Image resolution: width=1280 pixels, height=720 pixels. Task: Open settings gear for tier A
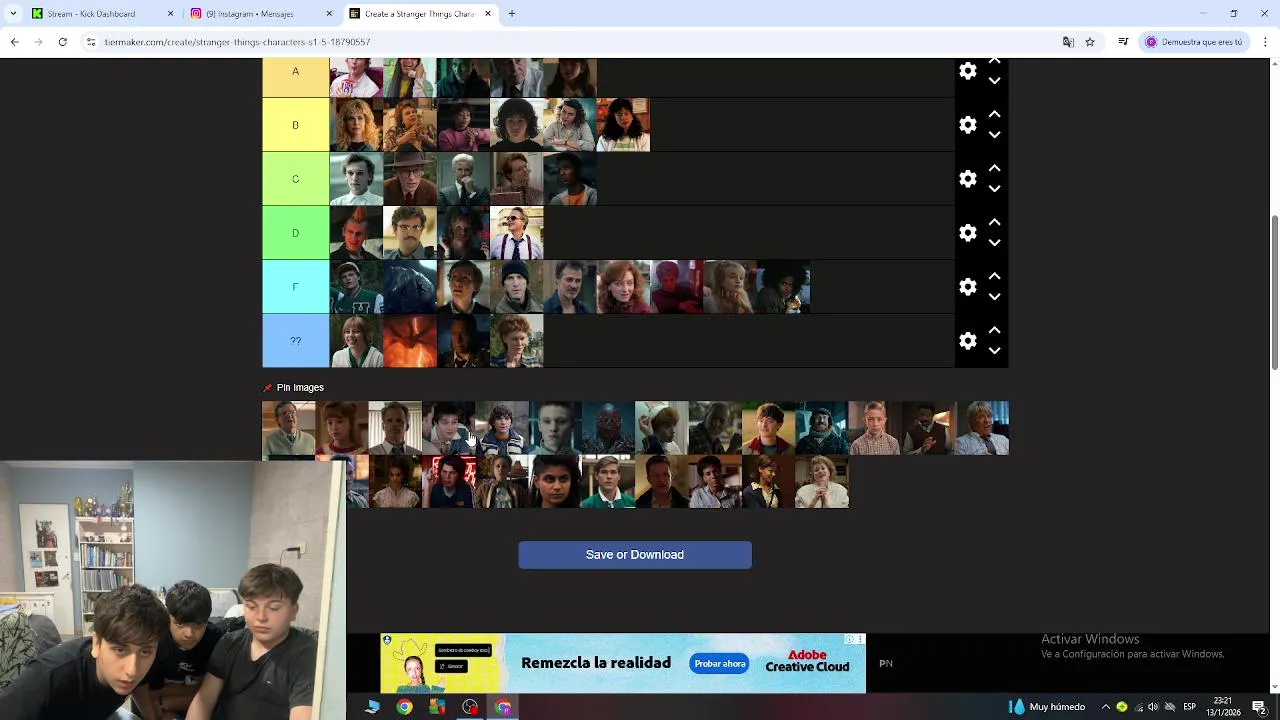pyautogui.click(x=967, y=71)
